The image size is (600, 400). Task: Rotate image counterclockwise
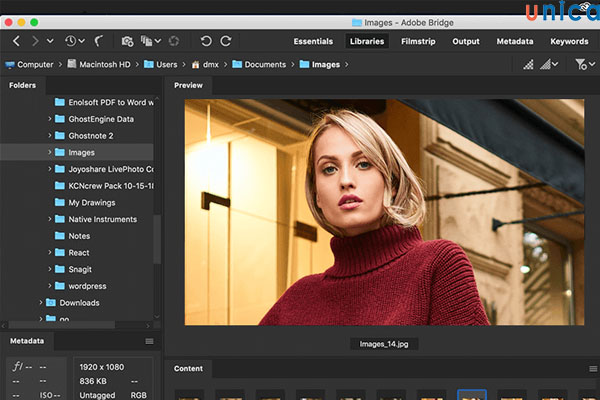point(206,41)
